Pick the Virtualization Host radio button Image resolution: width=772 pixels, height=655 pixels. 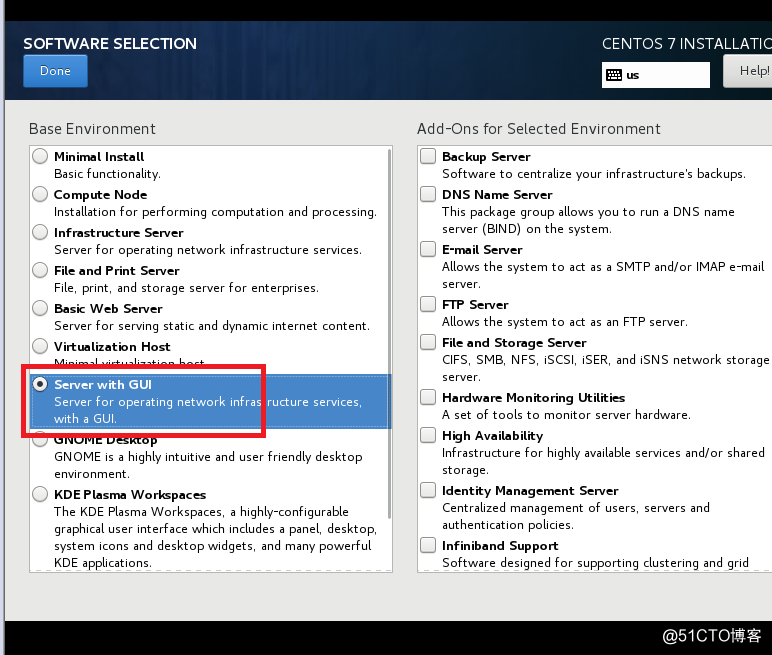coord(40,346)
